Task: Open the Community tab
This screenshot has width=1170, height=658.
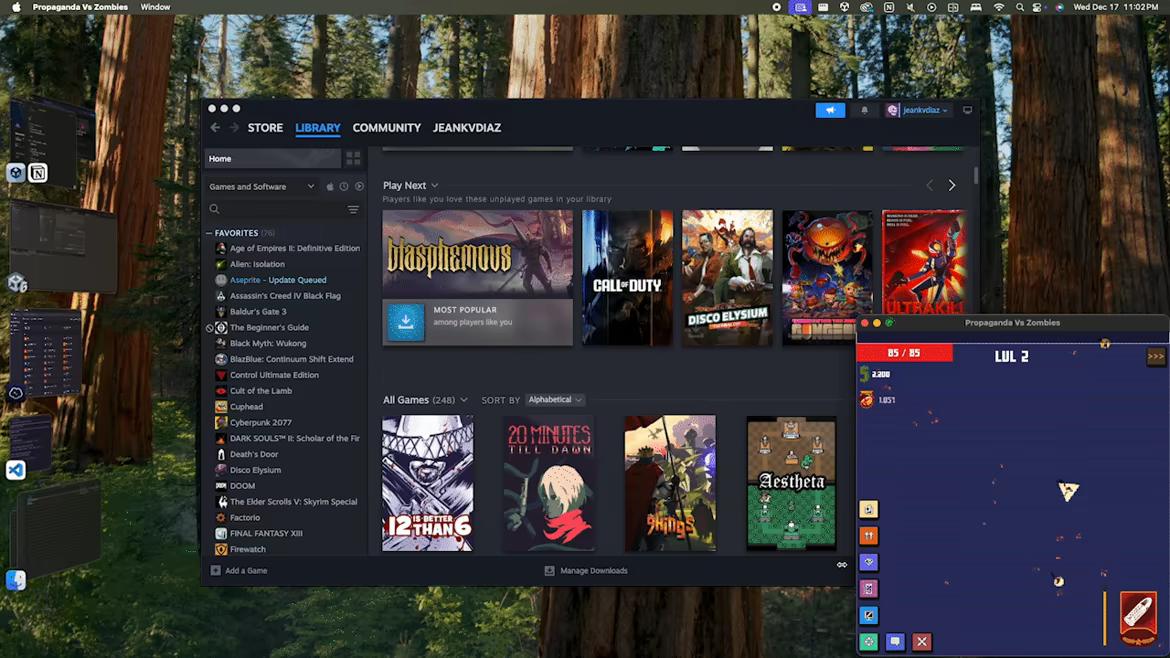Action: 387,128
